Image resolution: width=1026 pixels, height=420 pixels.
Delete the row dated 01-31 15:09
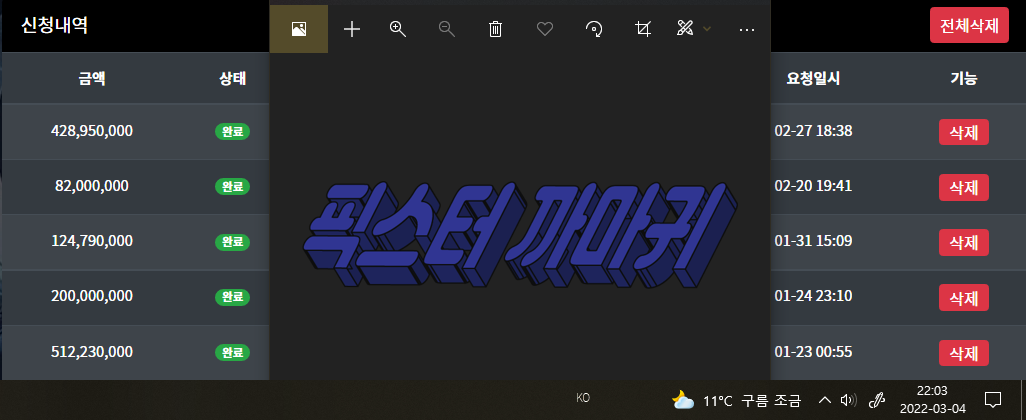[x=964, y=242]
